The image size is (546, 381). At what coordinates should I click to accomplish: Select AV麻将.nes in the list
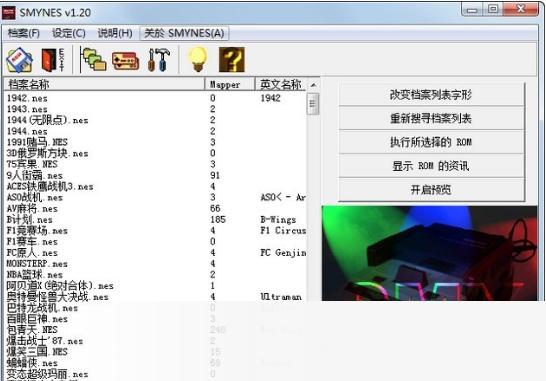32,209
